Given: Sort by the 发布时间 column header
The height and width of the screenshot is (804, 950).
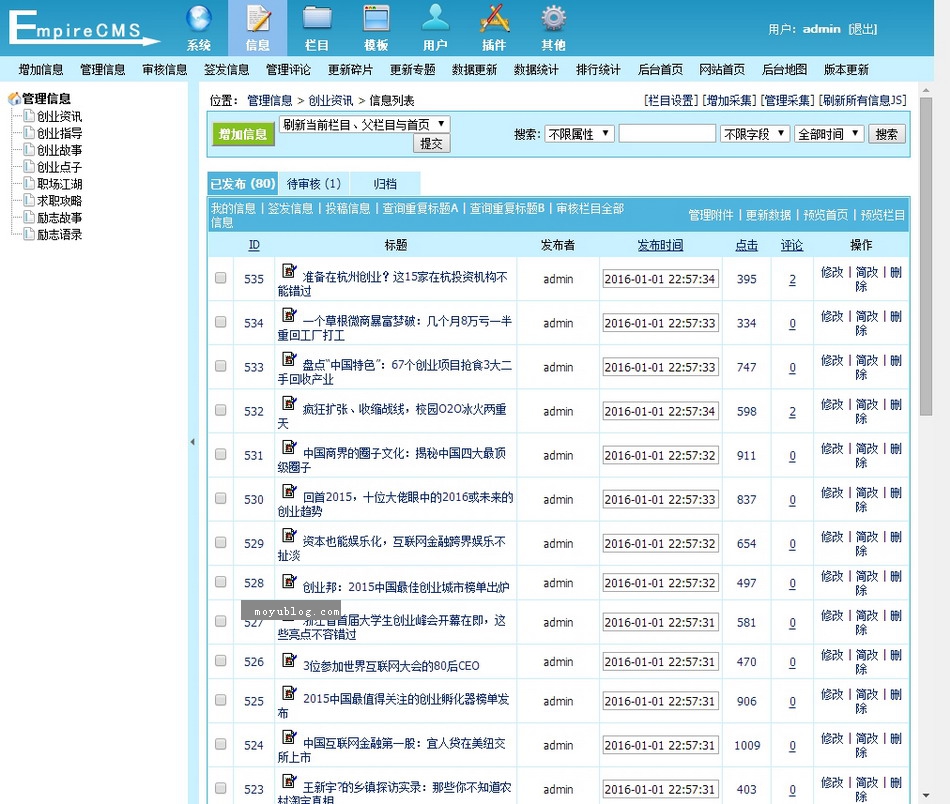Looking at the screenshot, I should [x=660, y=245].
